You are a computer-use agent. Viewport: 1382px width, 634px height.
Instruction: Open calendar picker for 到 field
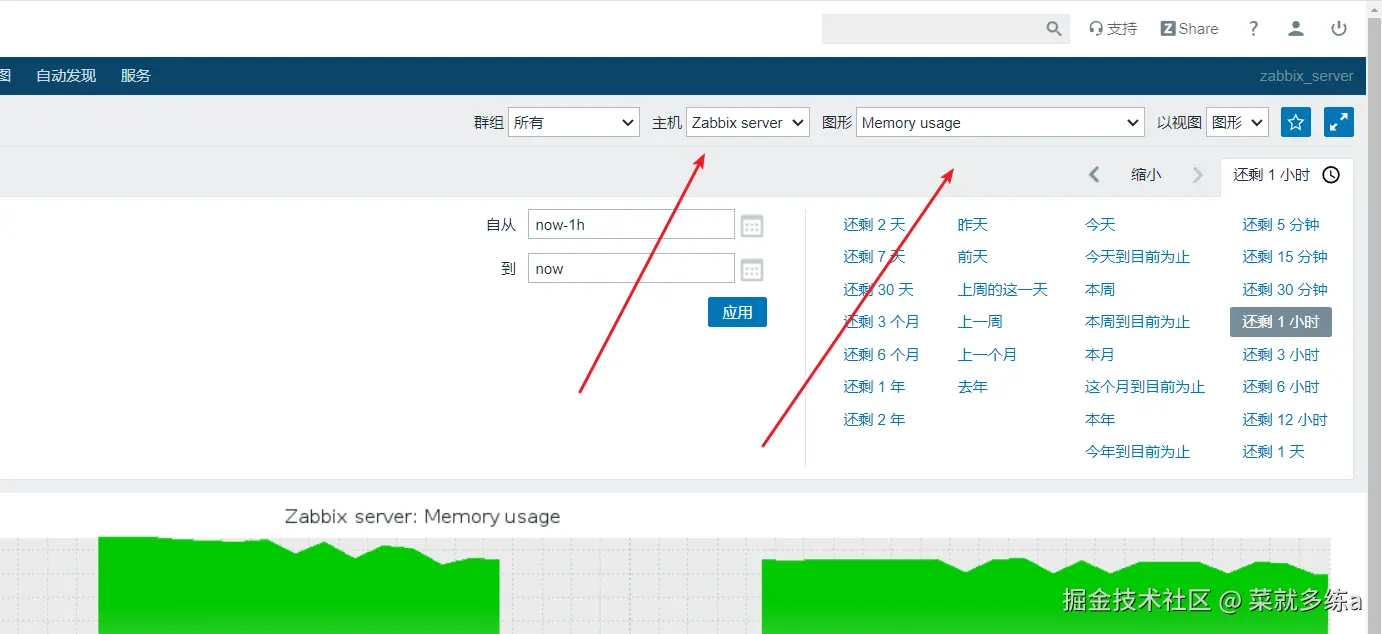(752, 270)
